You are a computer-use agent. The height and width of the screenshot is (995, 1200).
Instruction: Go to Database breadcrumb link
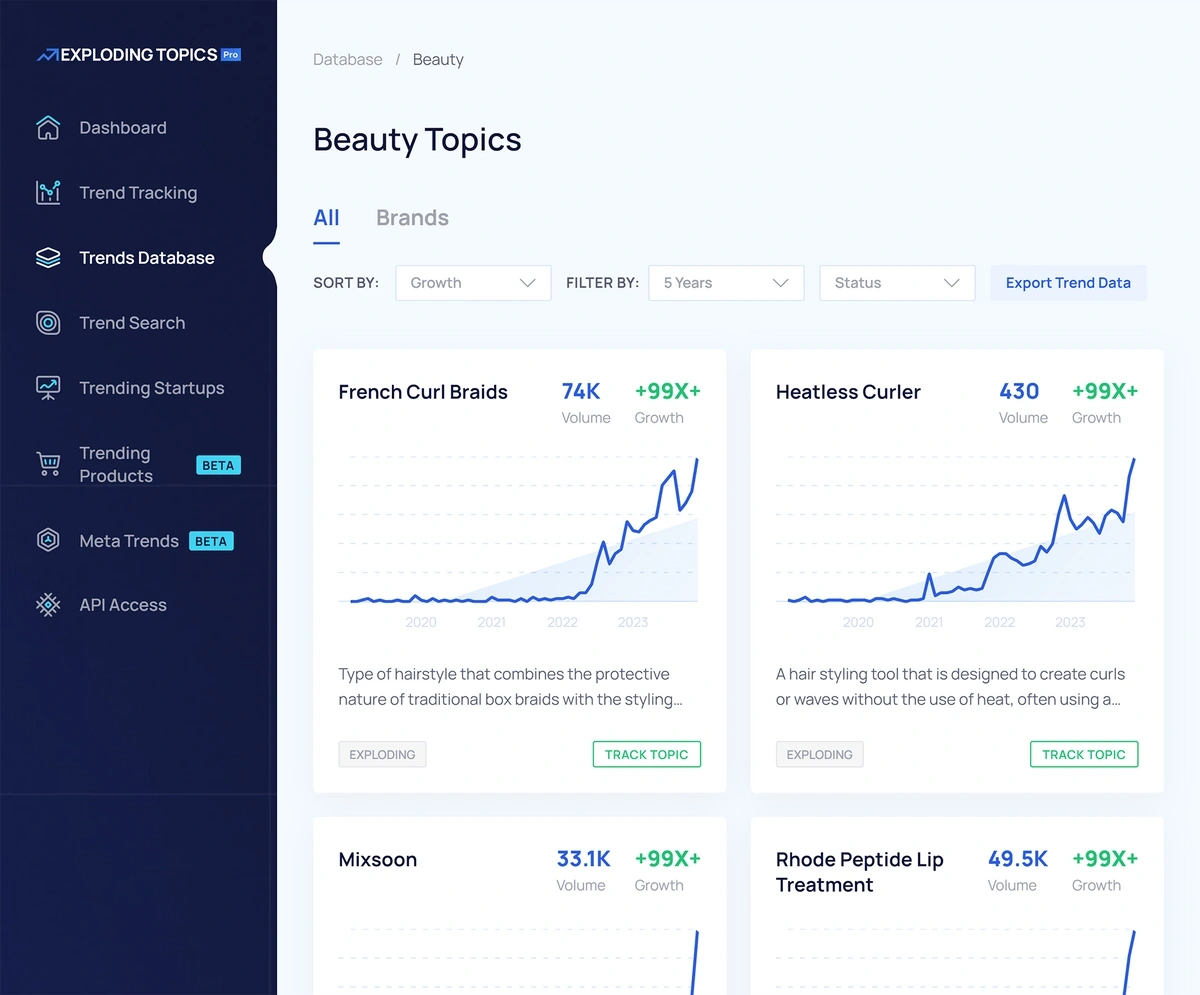pos(347,60)
